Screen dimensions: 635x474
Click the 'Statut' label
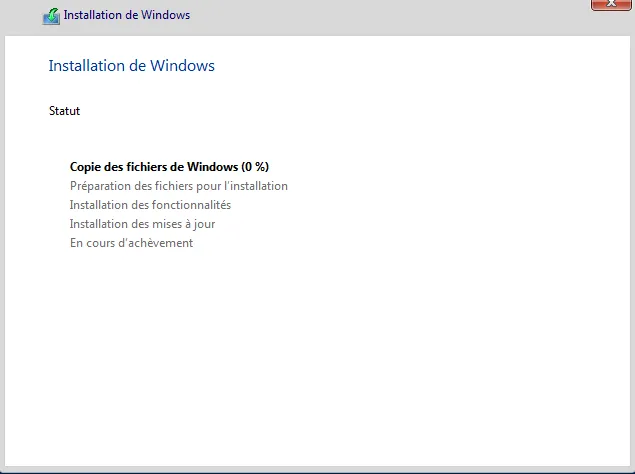point(64,111)
